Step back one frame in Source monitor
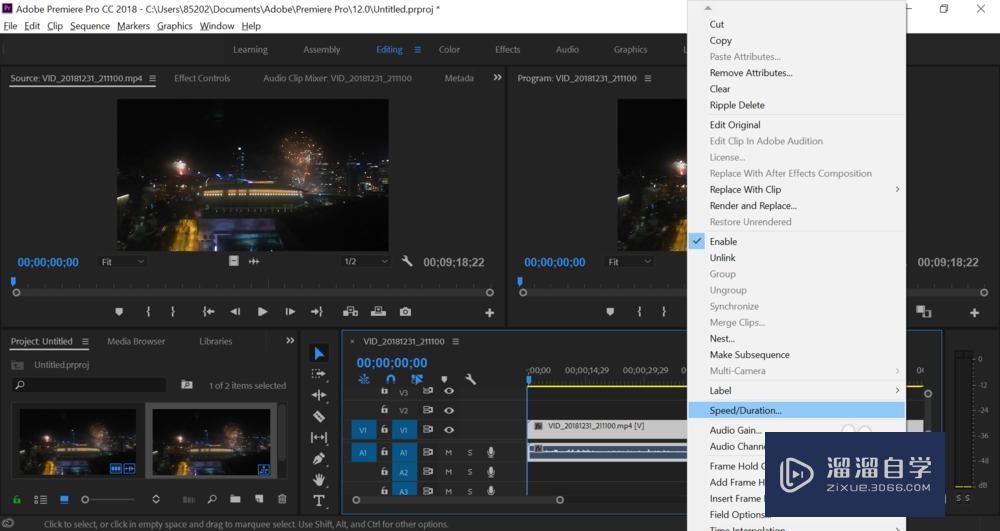The width and height of the screenshot is (1000, 531). point(235,312)
